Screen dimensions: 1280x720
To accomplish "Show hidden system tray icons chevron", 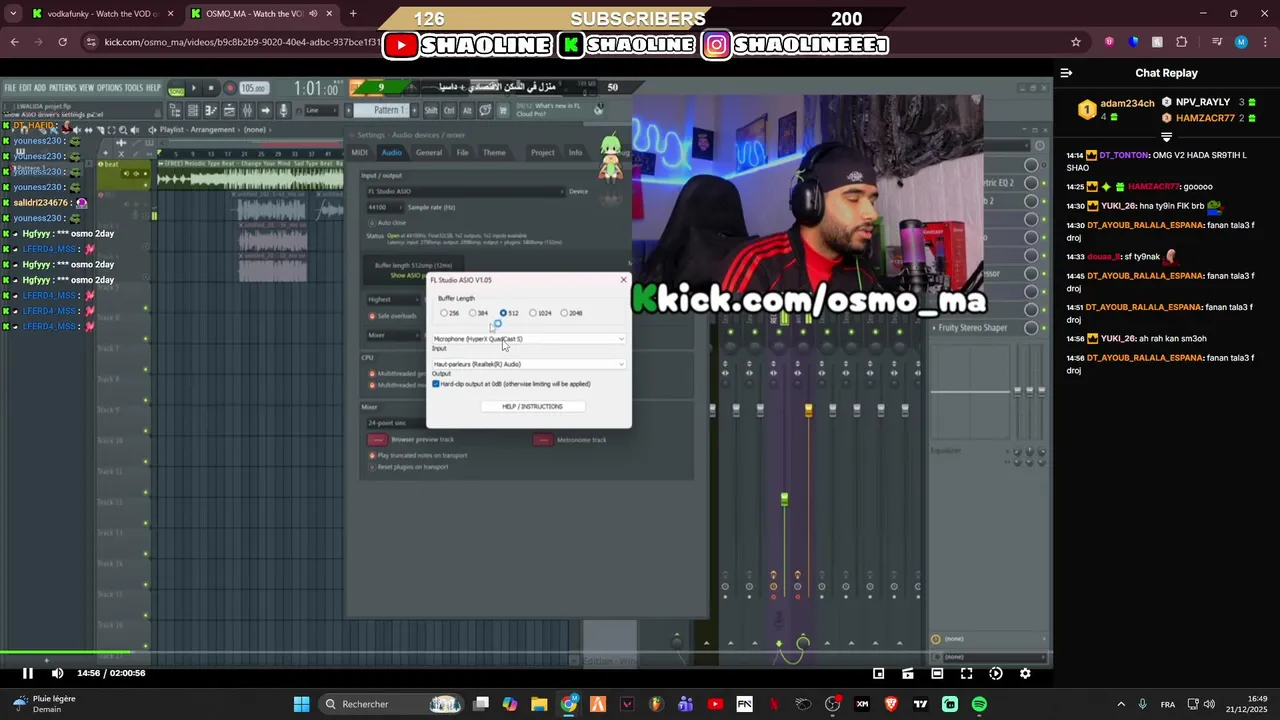I will point(1121,704).
